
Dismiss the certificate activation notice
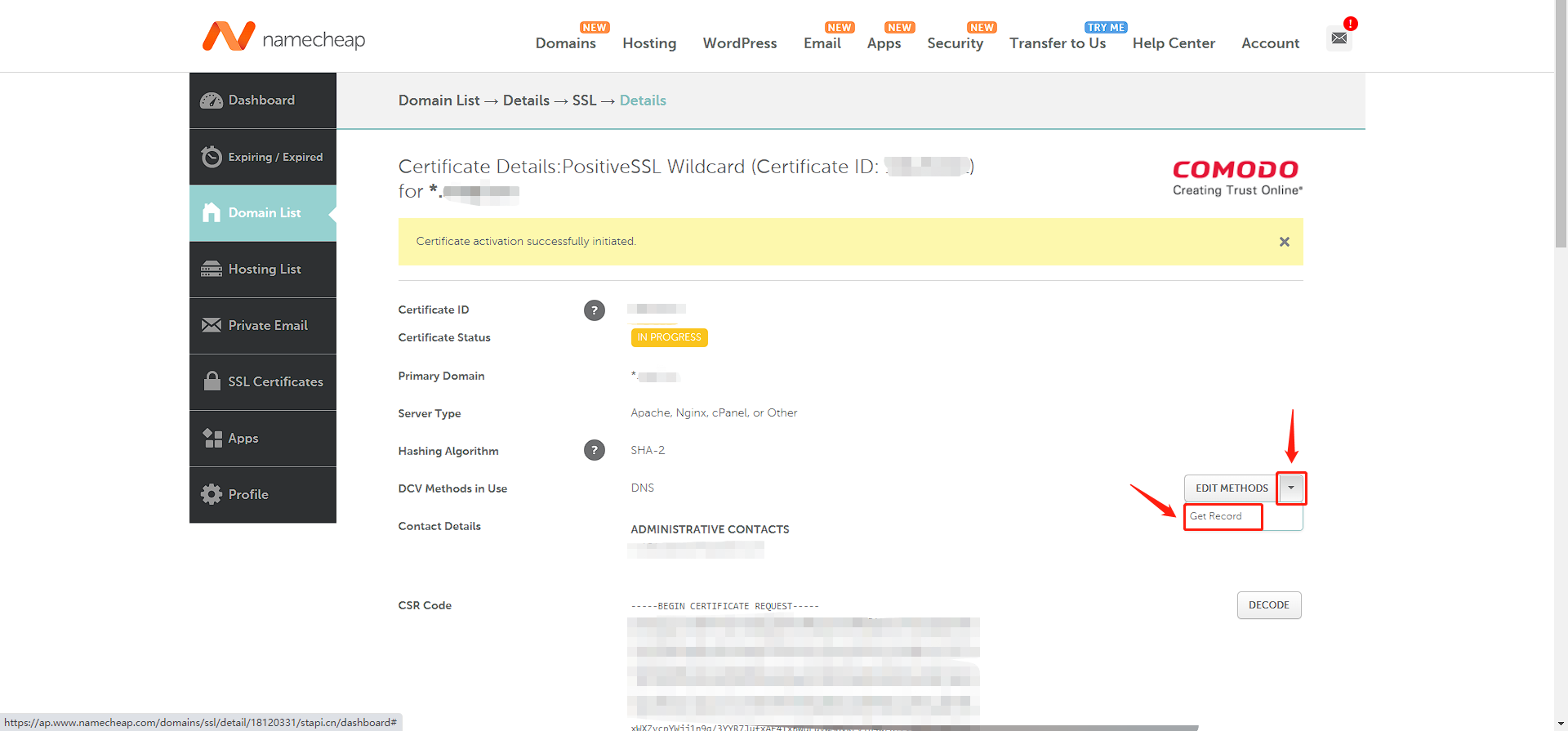[x=1285, y=242]
